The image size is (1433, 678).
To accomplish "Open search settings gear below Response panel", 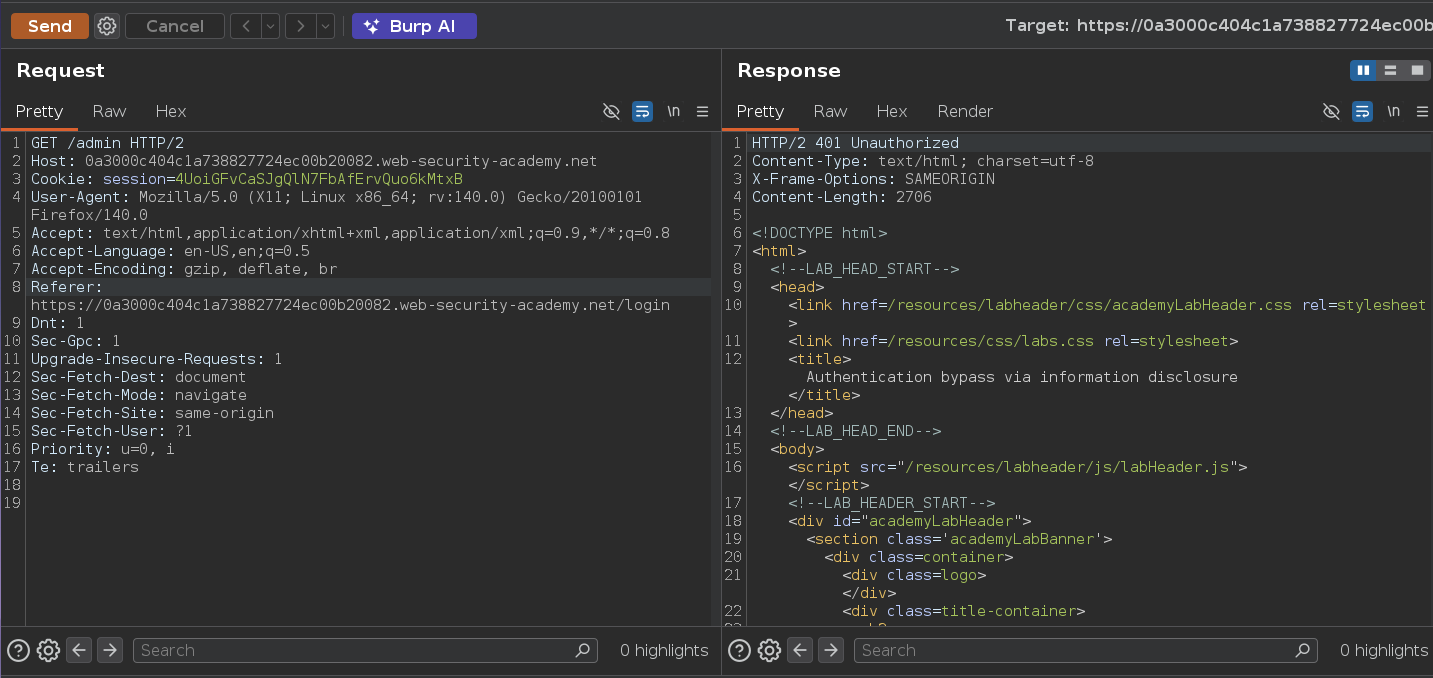I will (769, 650).
